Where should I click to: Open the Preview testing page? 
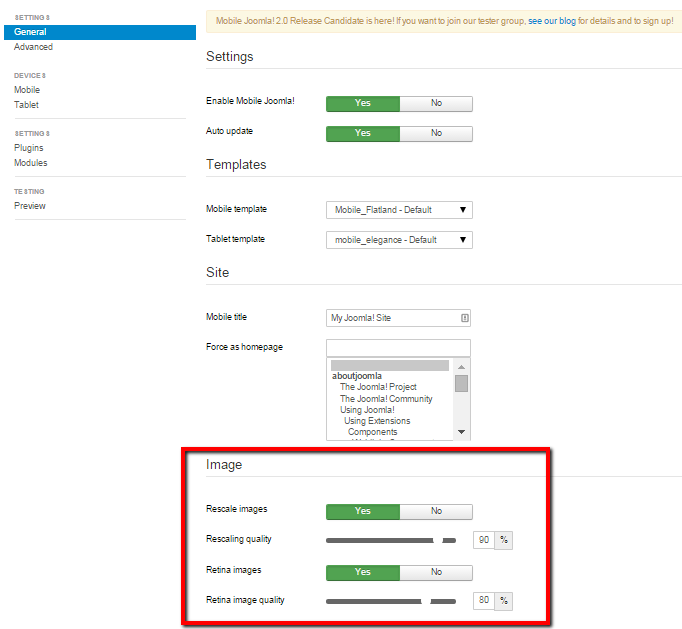(30, 206)
